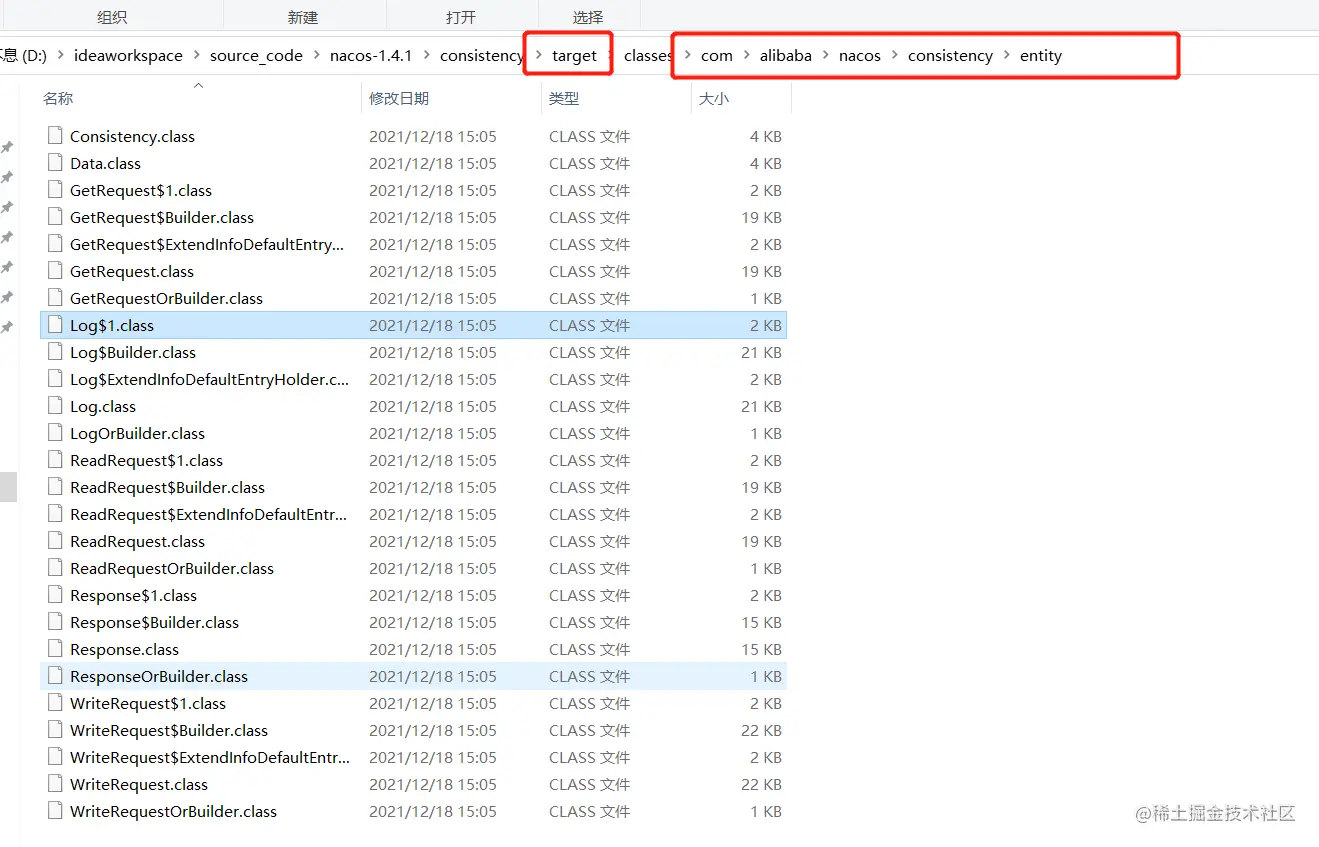
Task: Click the Response.class file icon
Action: (55, 649)
